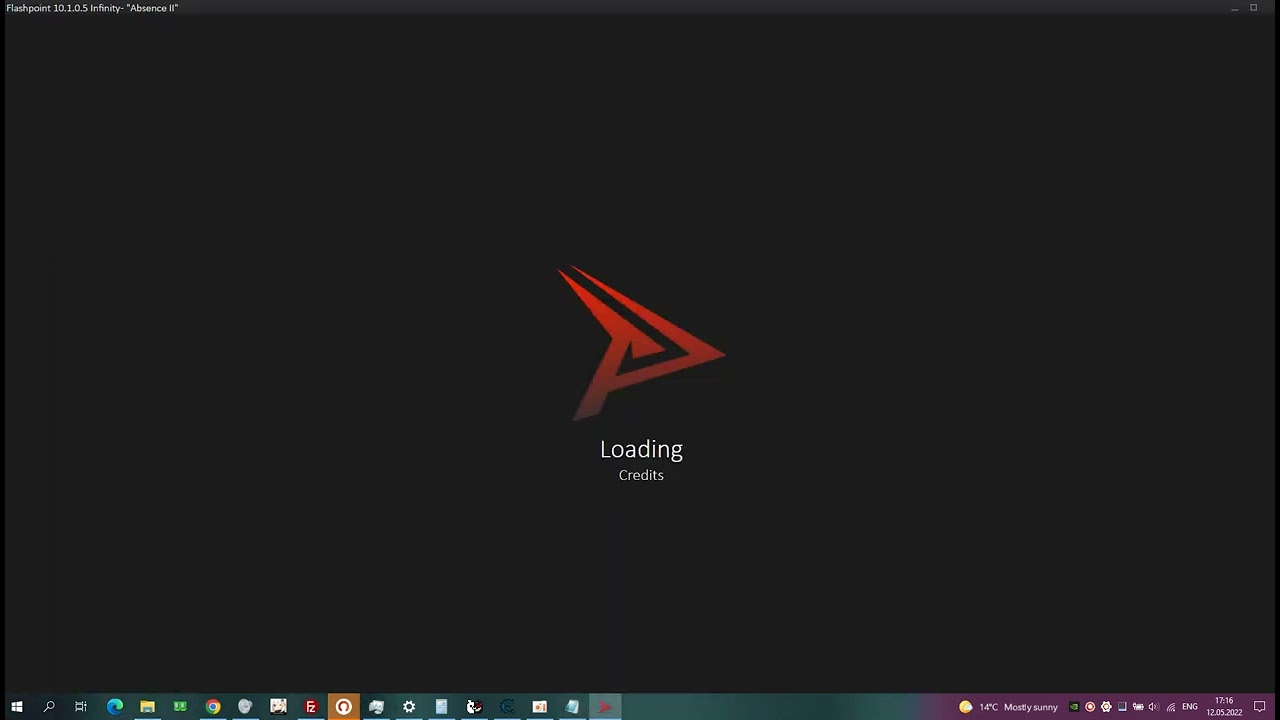Open File Explorer from taskbar
Viewport: 1280px width, 720px height.
[147, 707]
